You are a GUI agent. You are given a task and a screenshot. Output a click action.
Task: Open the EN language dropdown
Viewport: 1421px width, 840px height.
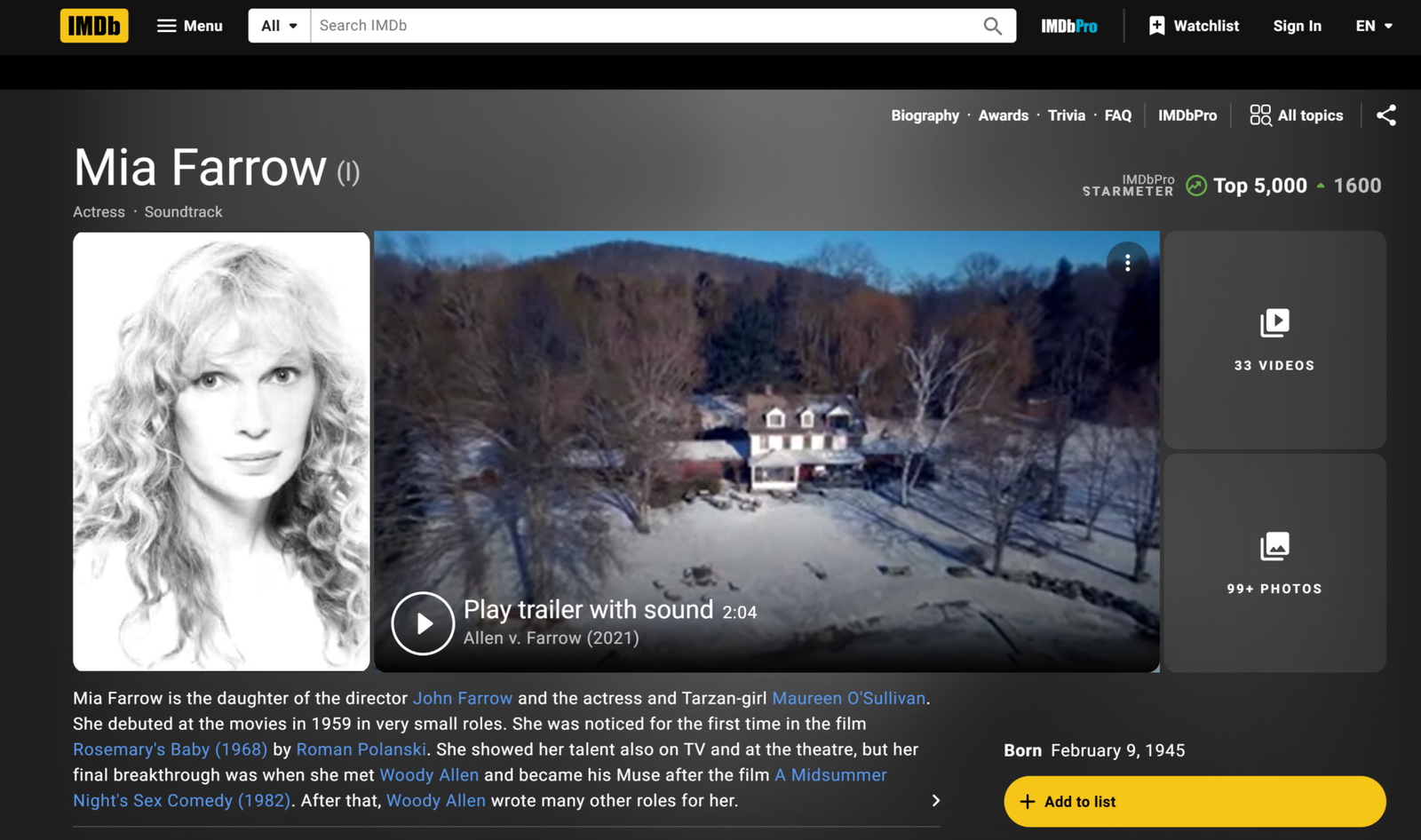[1373, 26]
